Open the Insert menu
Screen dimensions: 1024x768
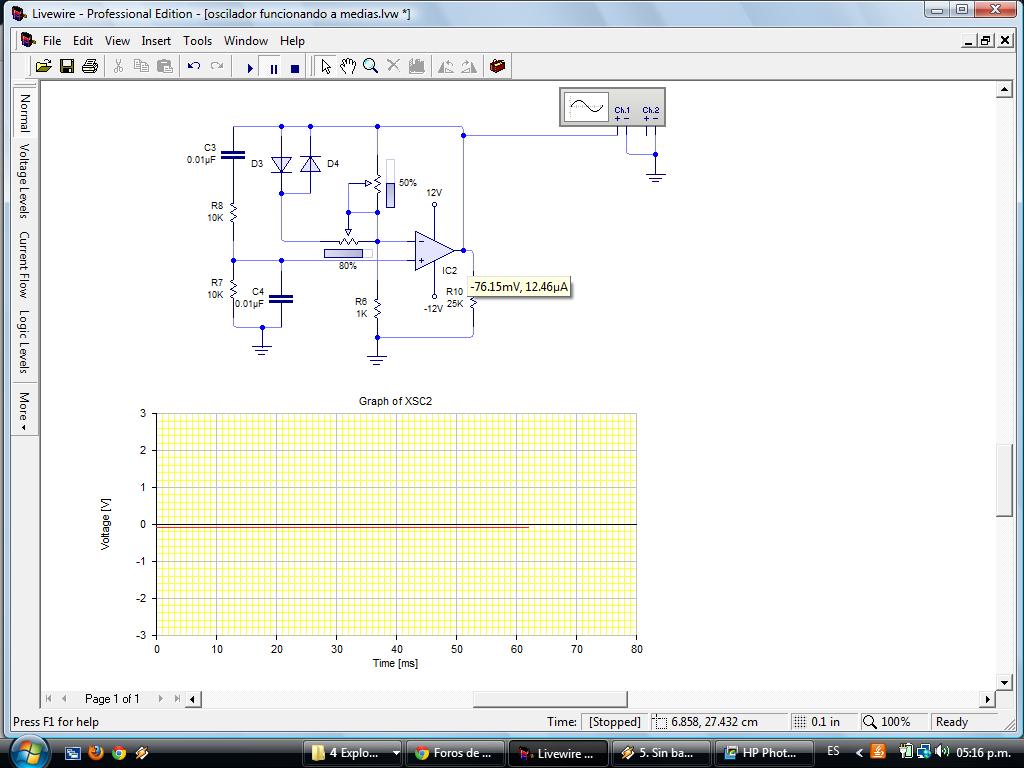156,41
